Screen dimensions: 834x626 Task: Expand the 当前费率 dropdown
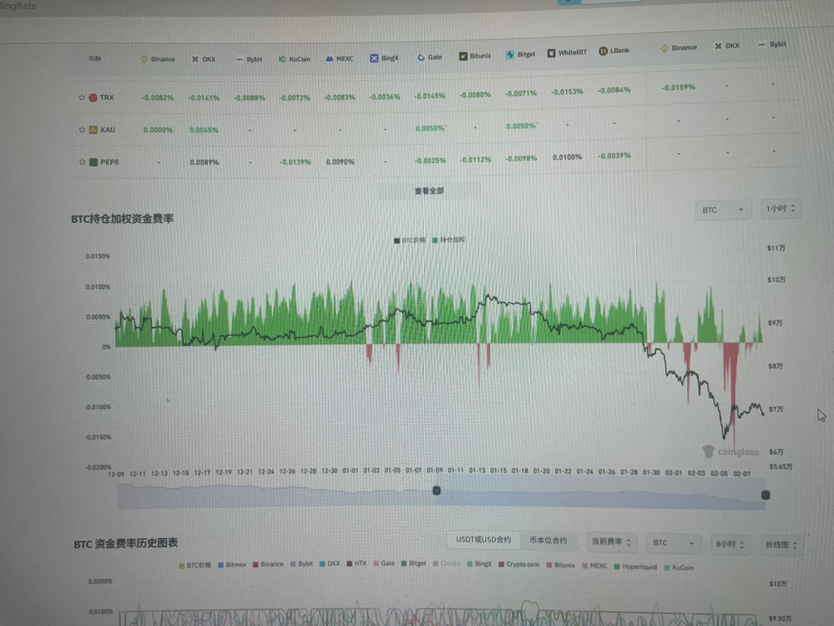pyautogui.click(x=610, y=543)
